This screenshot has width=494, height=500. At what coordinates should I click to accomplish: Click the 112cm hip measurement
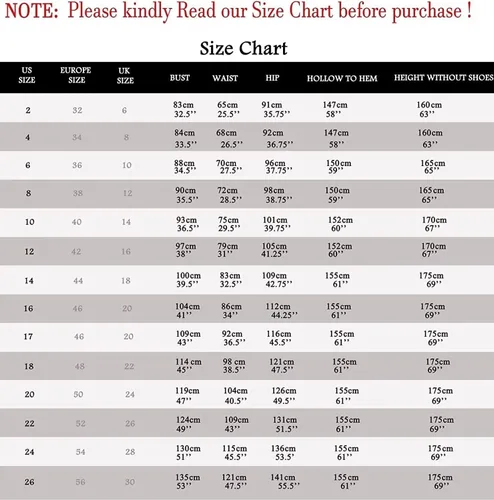(x=278, y=306)
